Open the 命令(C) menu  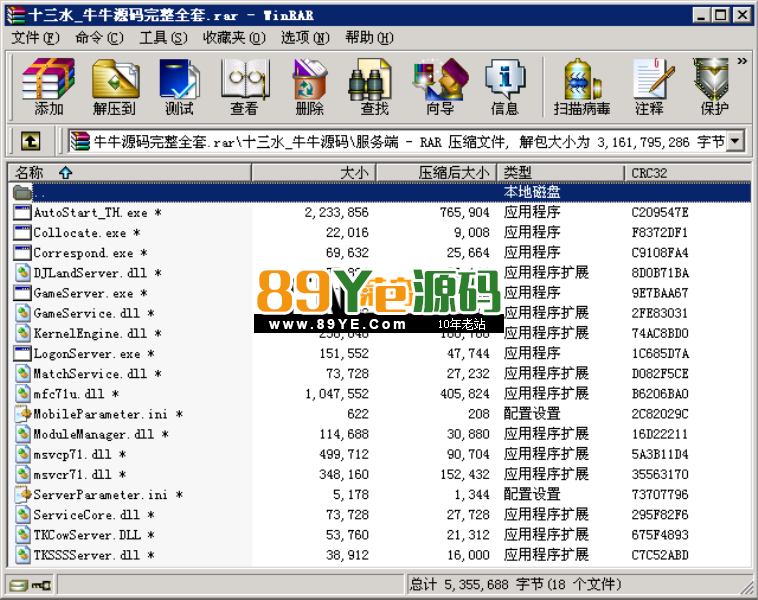100,38
